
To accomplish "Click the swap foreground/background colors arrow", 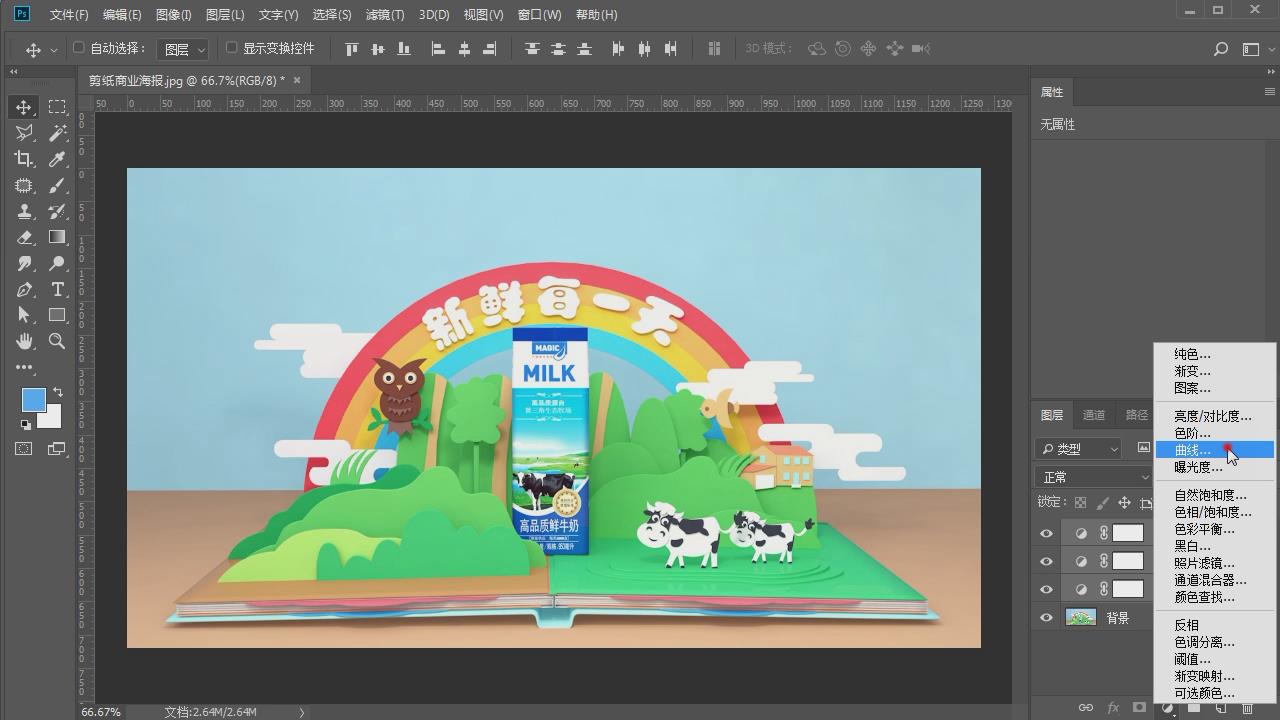I will click(x=58, y=392).
